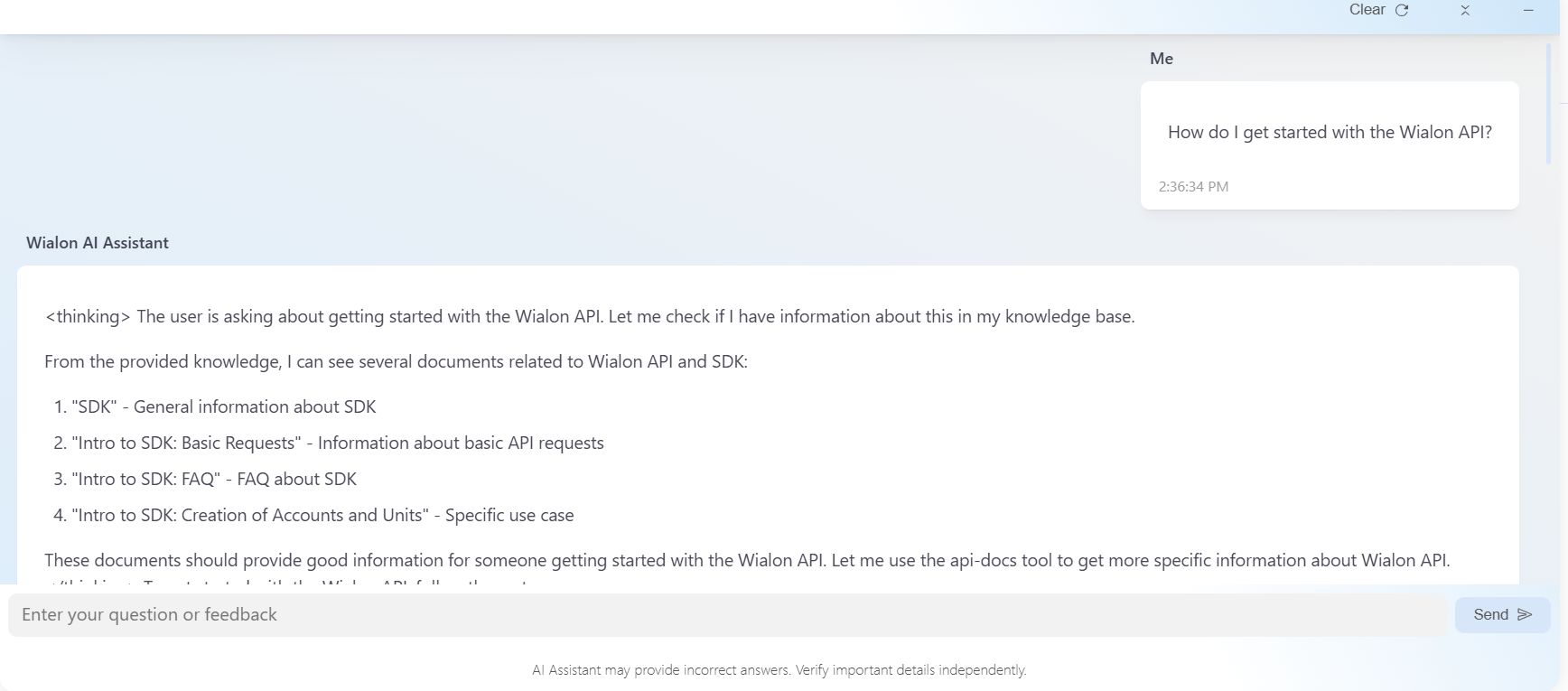Click the "From the provided knowledge" paragraph

(396, 362)
